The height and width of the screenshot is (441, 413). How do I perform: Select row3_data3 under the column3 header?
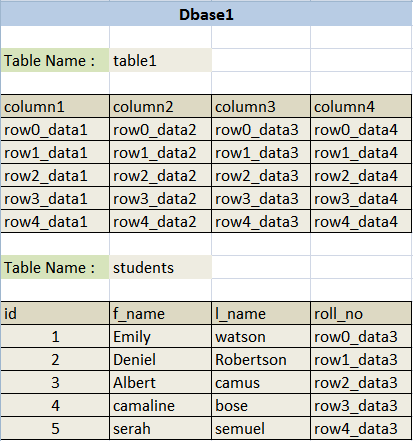pyautogui.click(x=261, y=198)
